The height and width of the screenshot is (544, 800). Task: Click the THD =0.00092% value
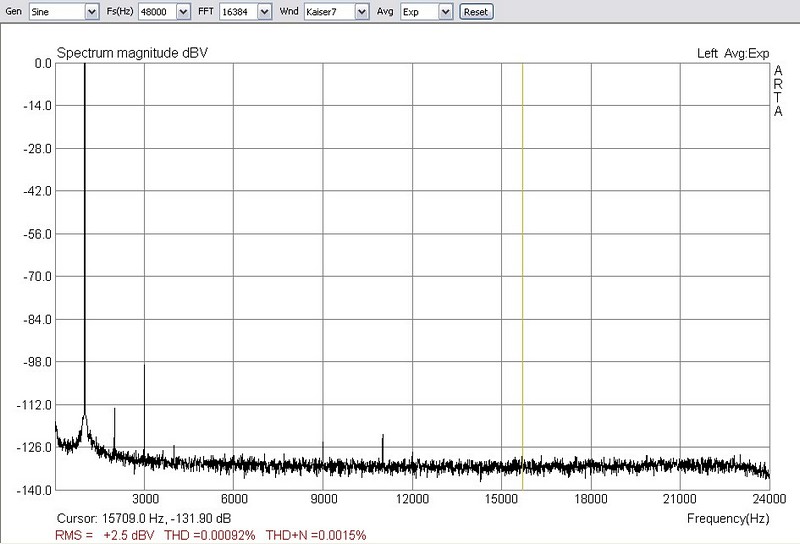pyautogui.click(x=209, y=535)
